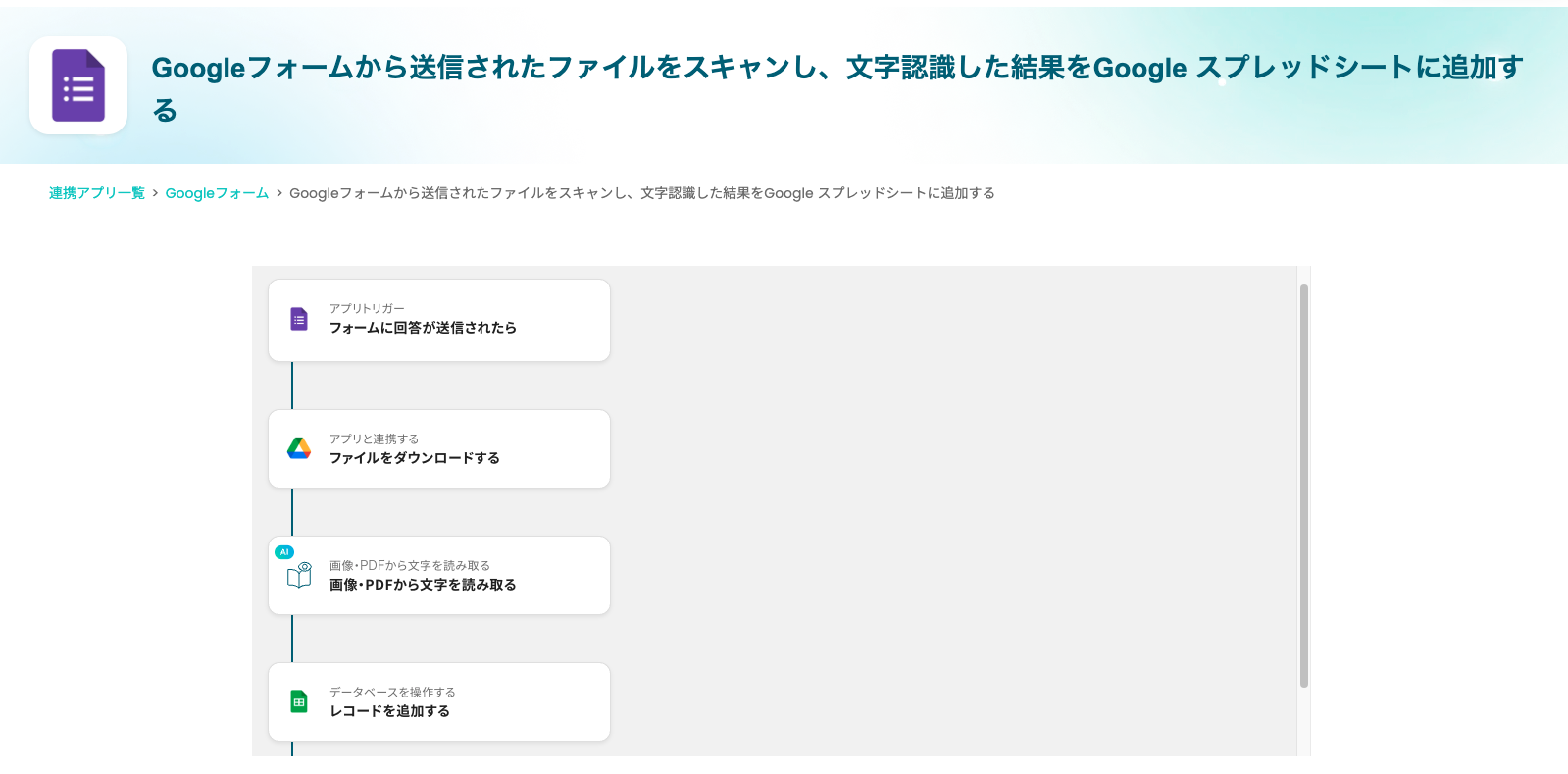Click the chevron after 連携アプリ一覧
The image size is (1568, 774).
click(x=155, y=193)
